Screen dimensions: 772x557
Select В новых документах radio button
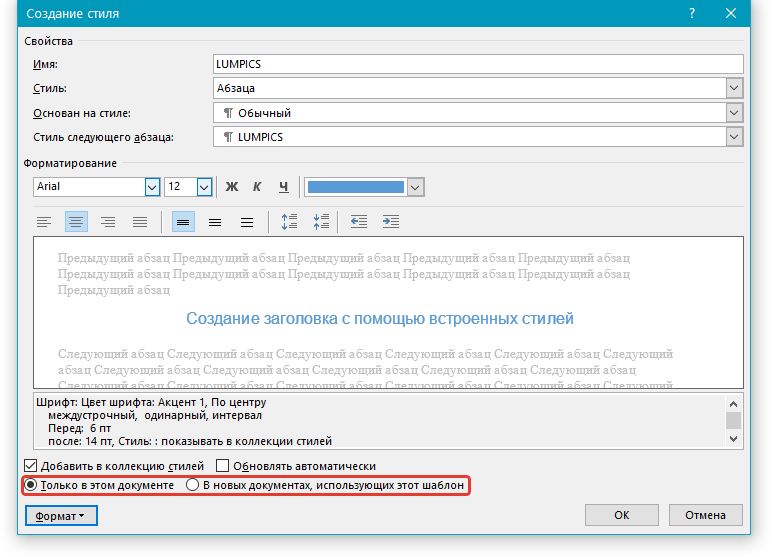[x=193, y=485]
